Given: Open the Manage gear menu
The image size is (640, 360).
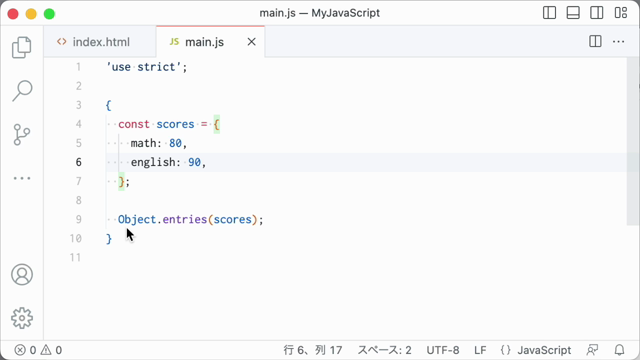Looking at the screenshot, I should [x=22, y=318].
